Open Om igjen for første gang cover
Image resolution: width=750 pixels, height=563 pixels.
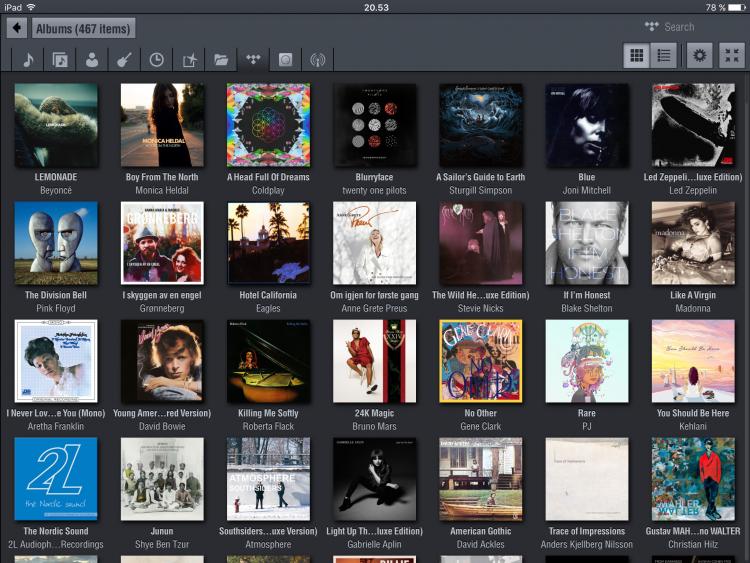[375, 243]
